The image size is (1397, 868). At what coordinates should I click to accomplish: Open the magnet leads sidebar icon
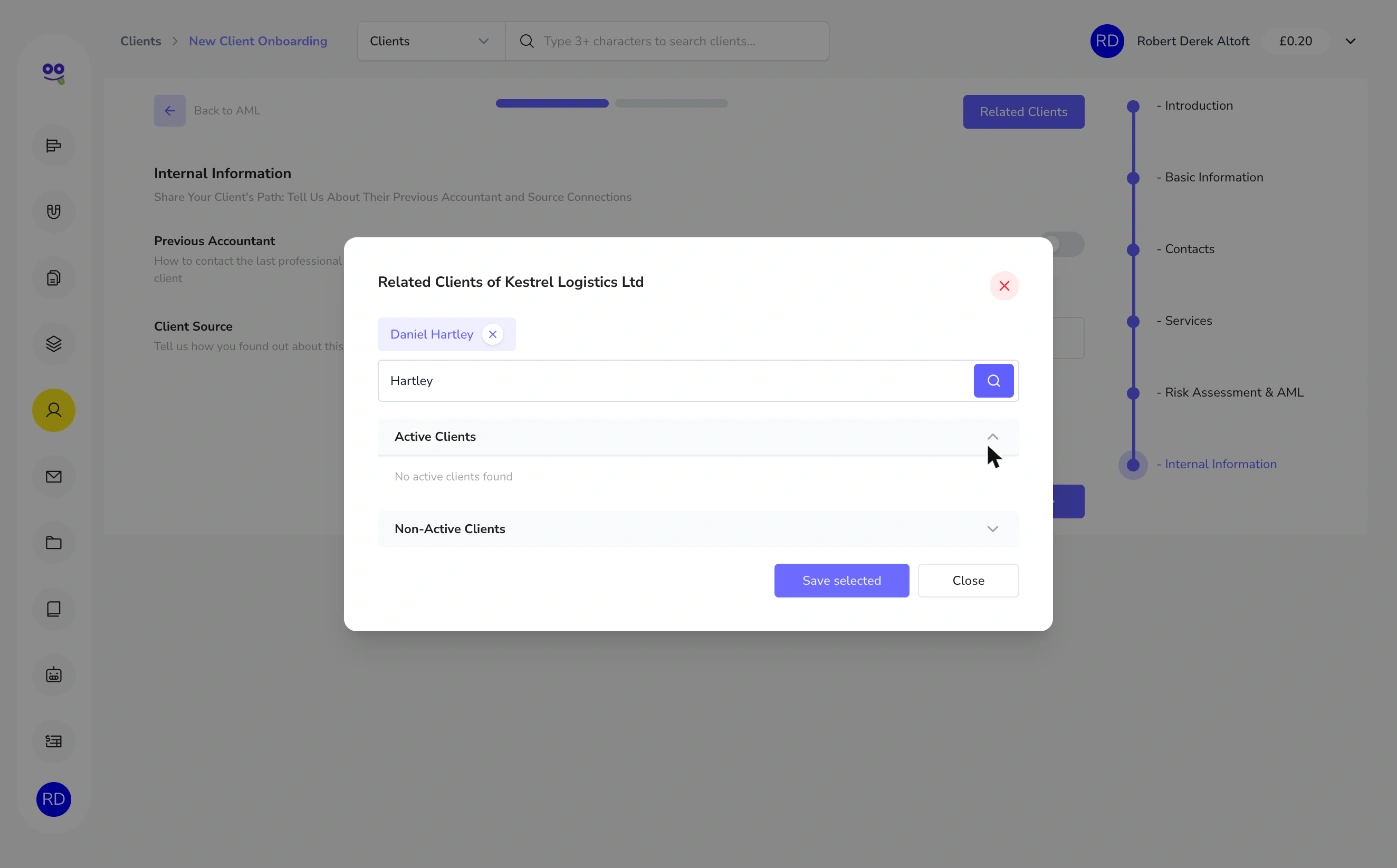54,212
